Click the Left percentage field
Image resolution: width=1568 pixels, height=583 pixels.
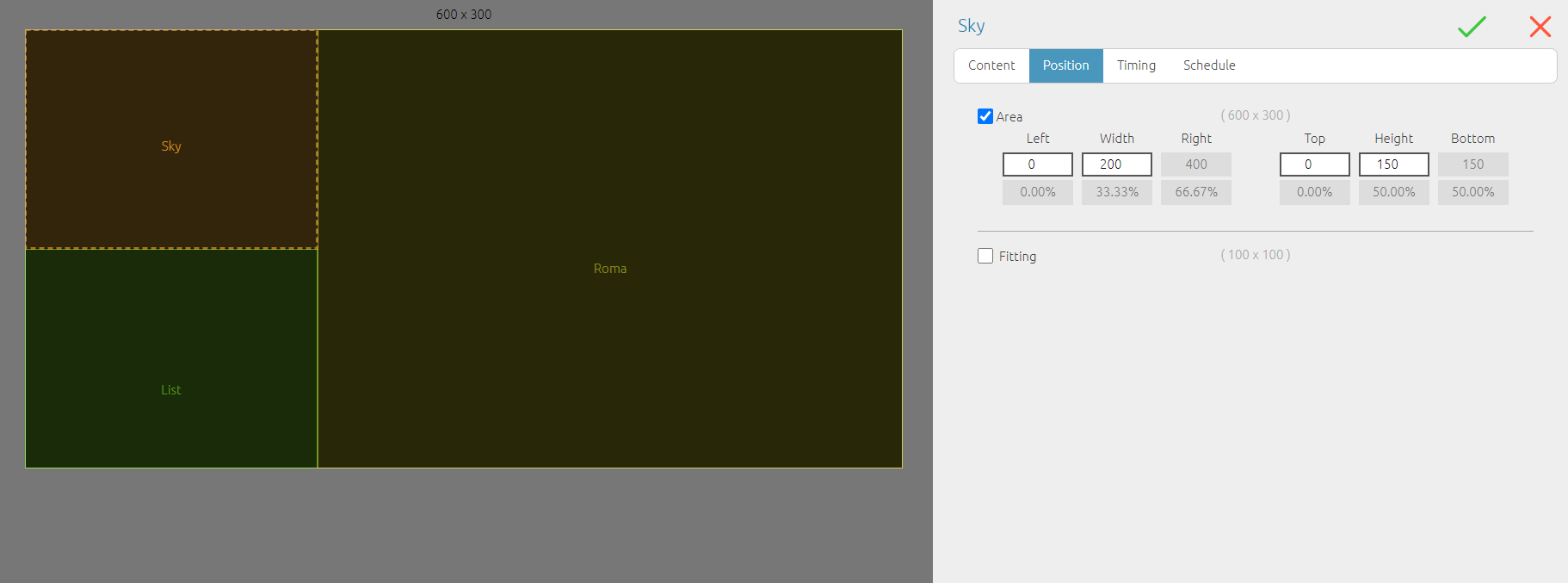pyautogui.click(x=1037, y=192)
